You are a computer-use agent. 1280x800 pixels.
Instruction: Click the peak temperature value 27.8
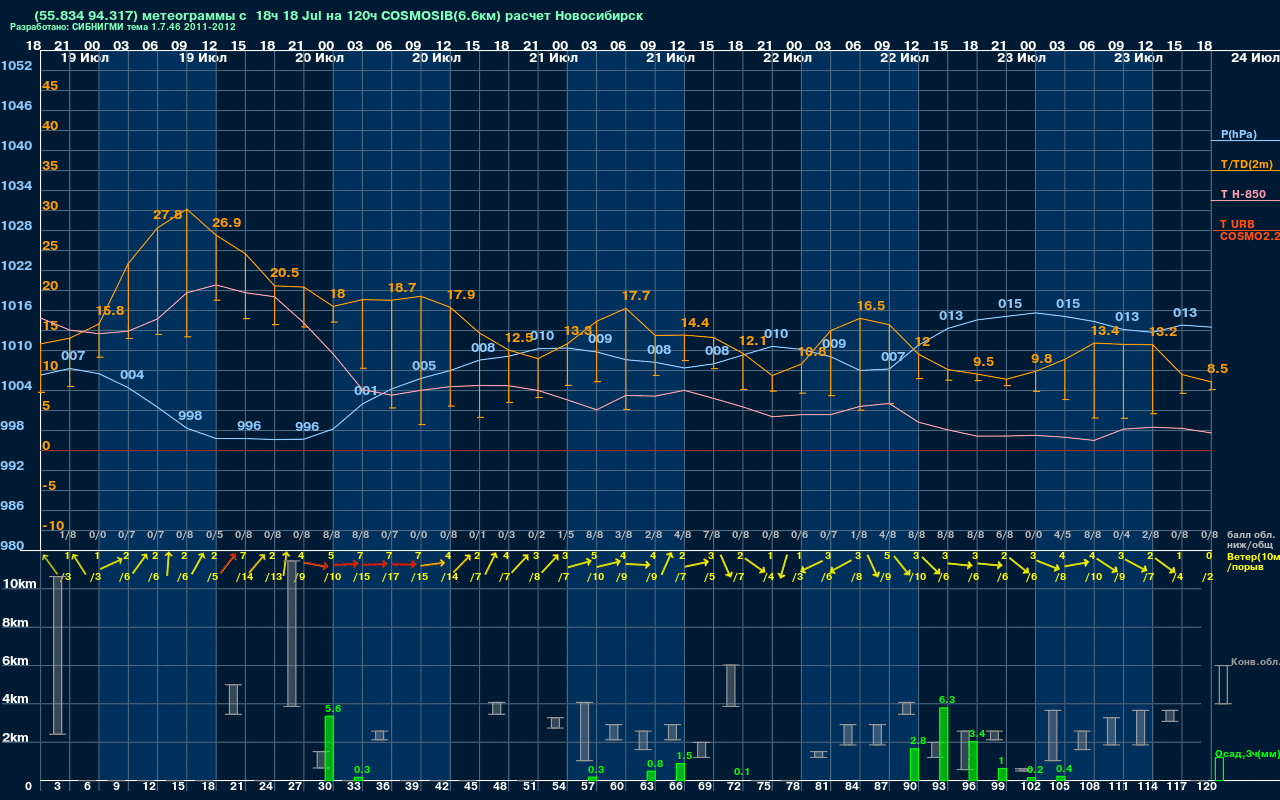tap(168, 215)
